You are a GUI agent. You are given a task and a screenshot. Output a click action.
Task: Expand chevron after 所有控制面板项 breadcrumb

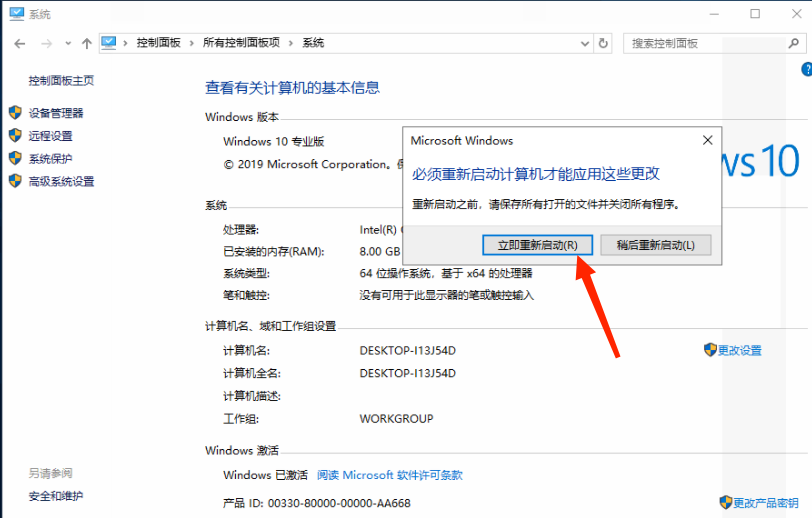(x=291, y=43)
